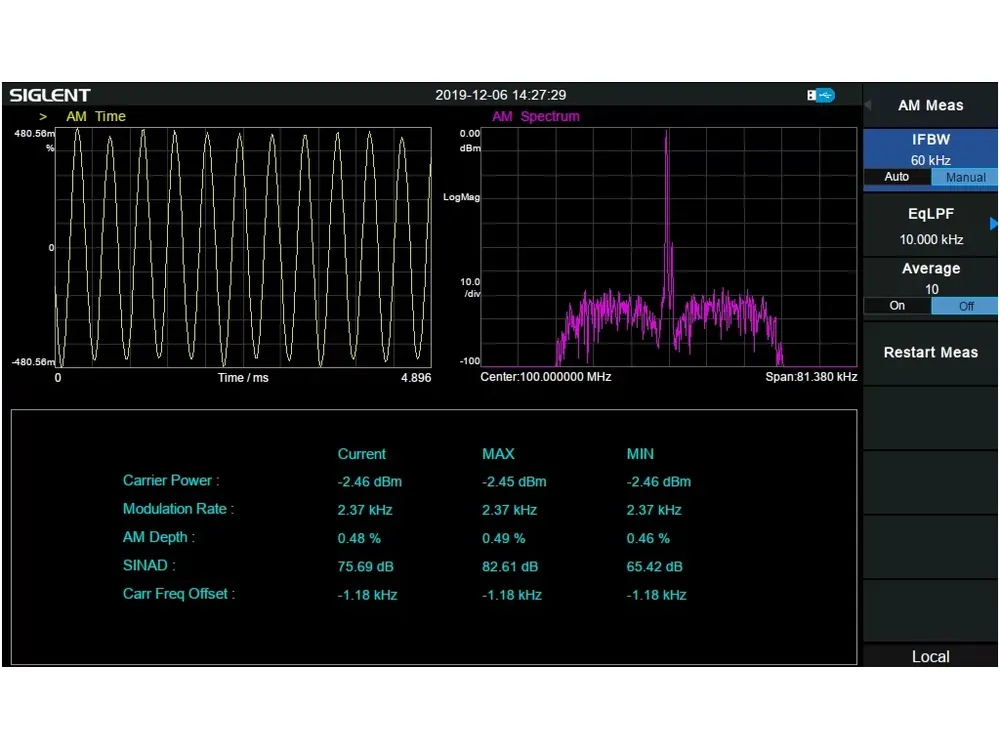Viewport: 1000px width, 750px height.
Task: Click the SIGLENT logo
Action: [50, 96]
